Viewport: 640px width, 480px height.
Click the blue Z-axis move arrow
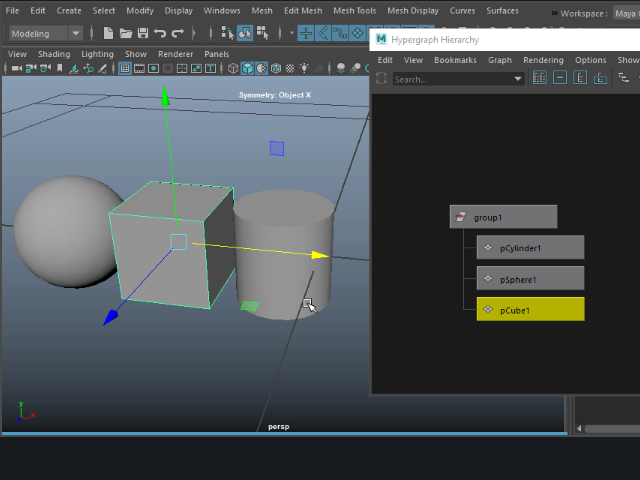click(x=111, y=317)
